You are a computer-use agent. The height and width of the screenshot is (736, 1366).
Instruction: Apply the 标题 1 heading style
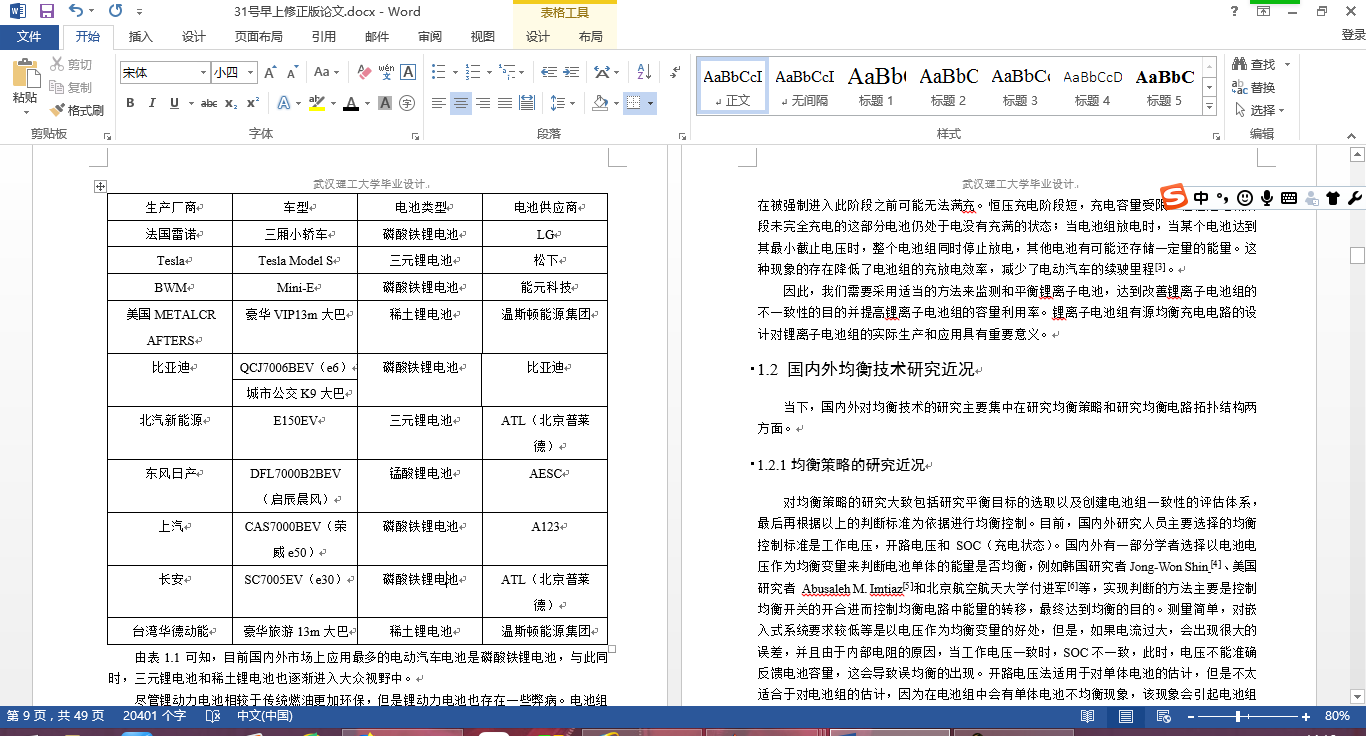click(x=876, y=87)
